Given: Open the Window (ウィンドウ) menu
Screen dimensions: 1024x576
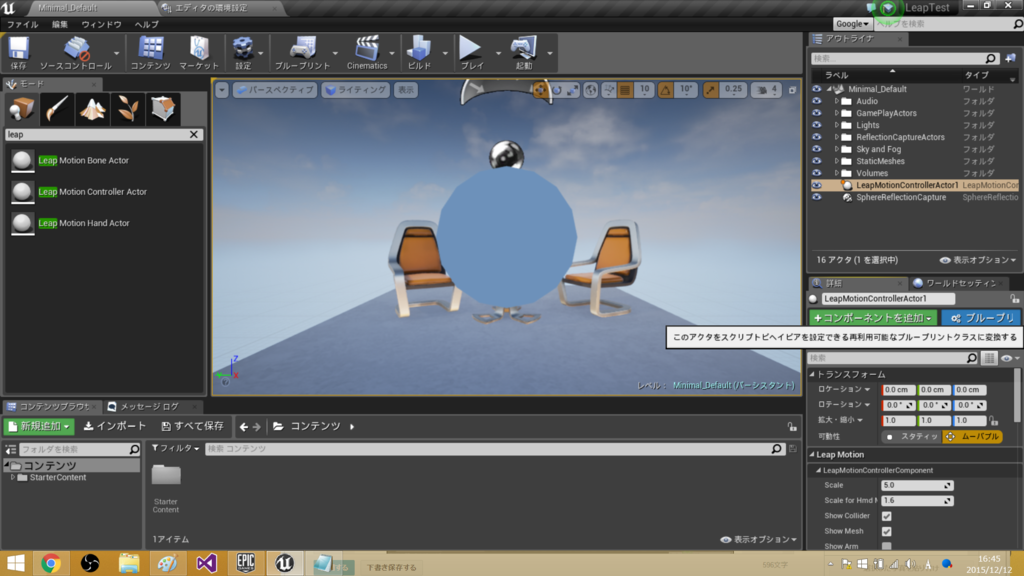Looking at the screenshot, I should (x=101, y=24).
